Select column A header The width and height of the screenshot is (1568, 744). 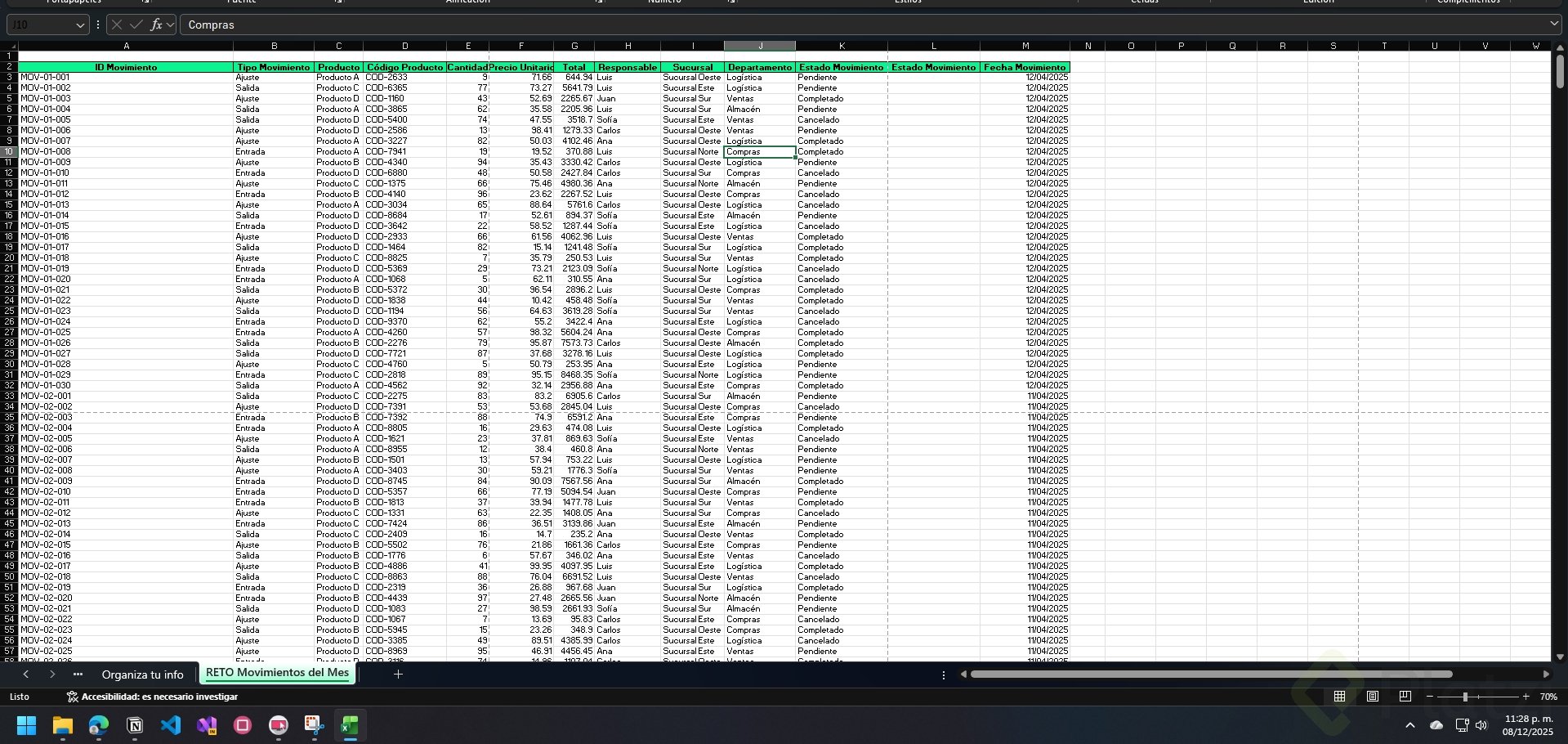click(x=126, y=46)
